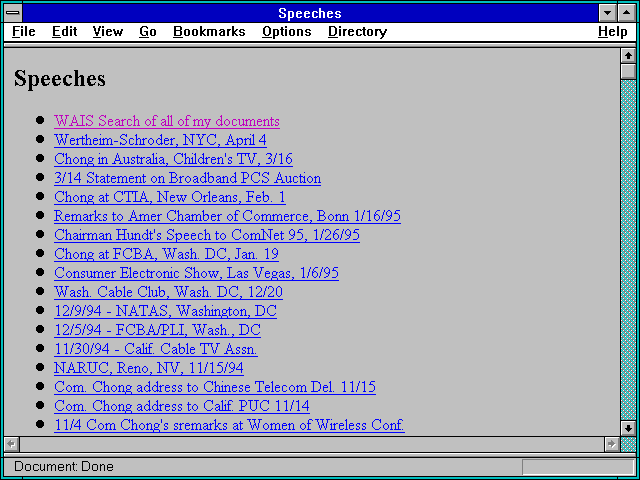
Task: Click the status bar progress indicator box
Action: click(578, 467)
